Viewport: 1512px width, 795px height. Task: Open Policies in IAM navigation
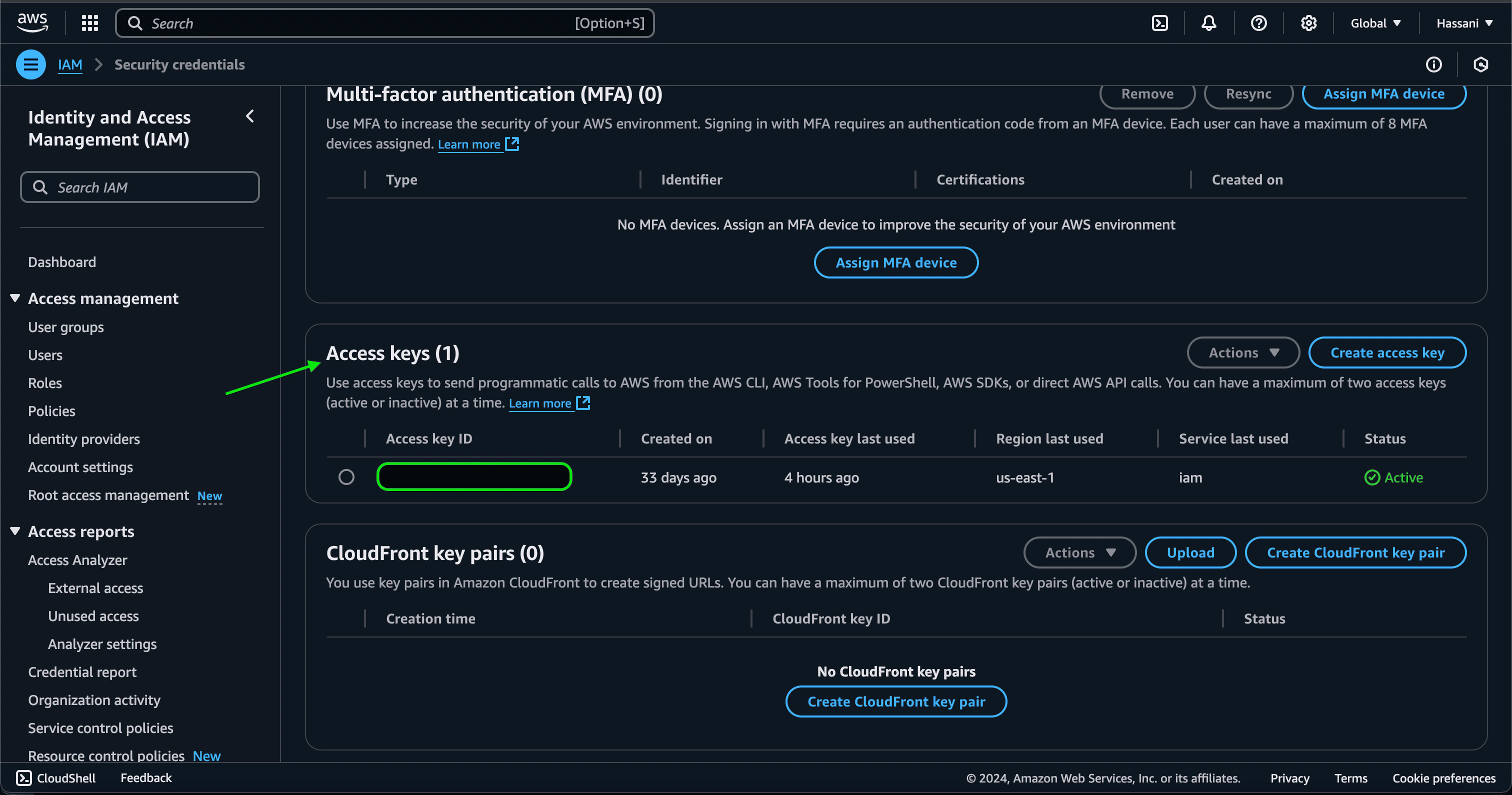(51, 411)
